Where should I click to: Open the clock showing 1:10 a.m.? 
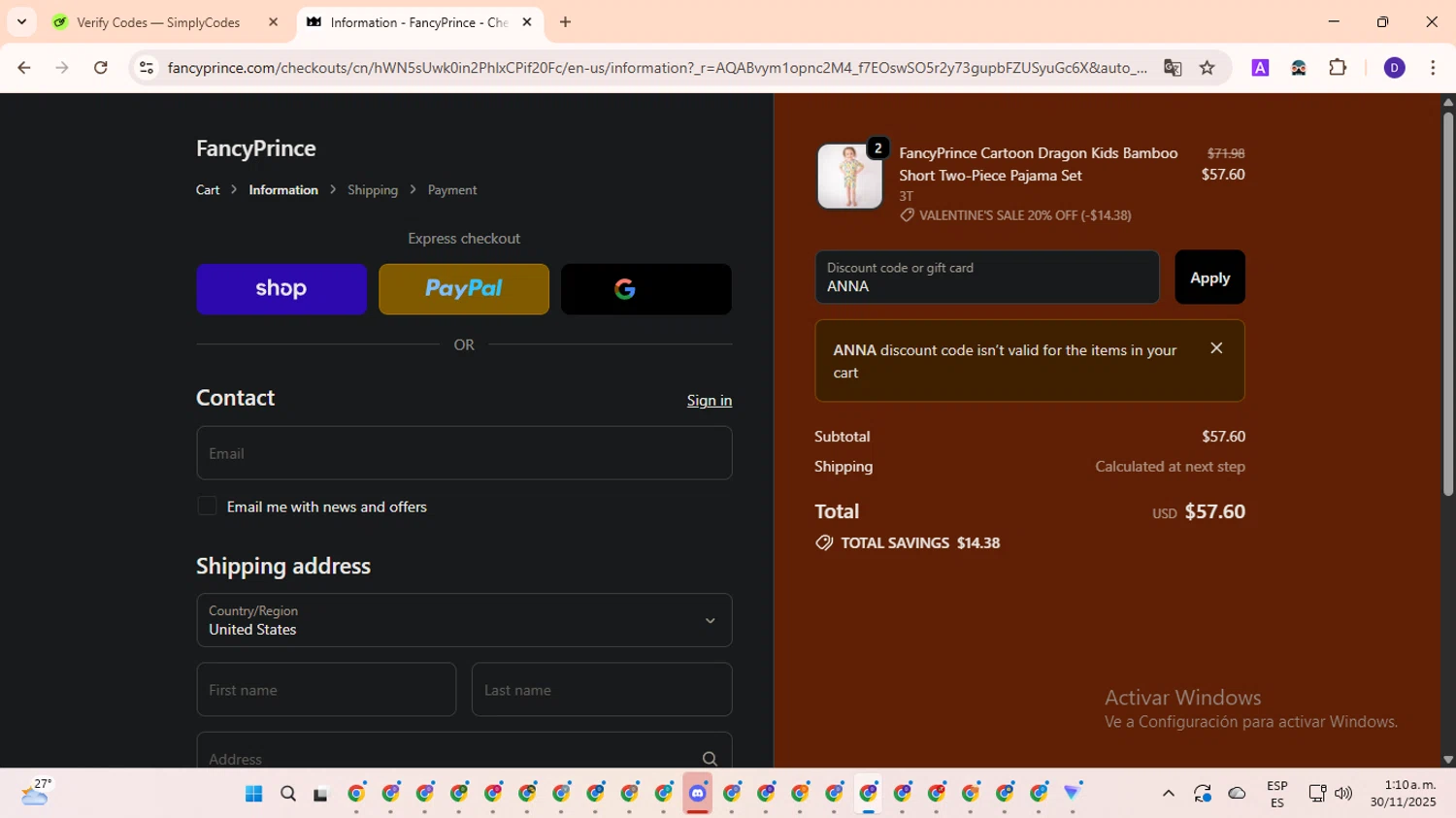point(1404,794)
